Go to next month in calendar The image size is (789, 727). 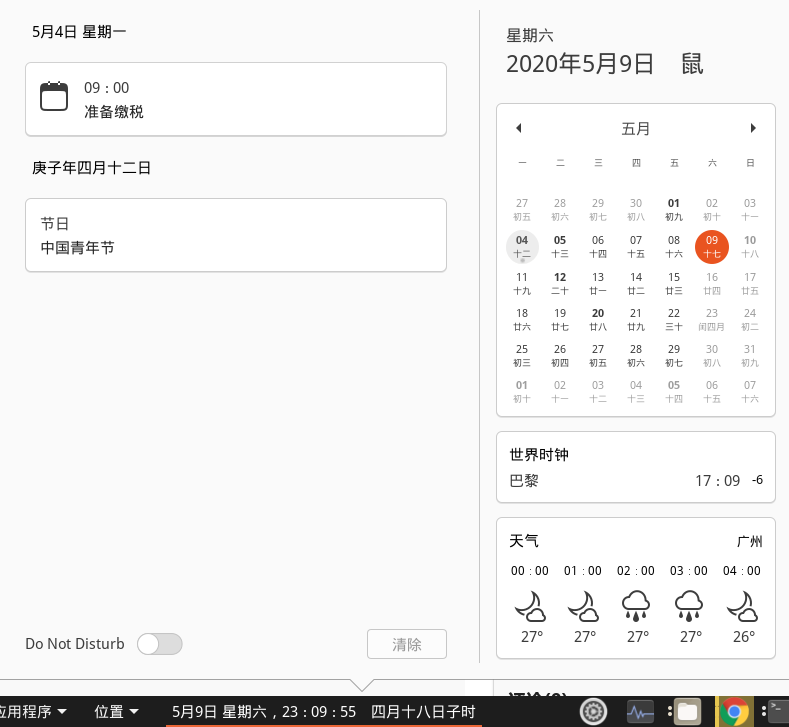point(753,128)
